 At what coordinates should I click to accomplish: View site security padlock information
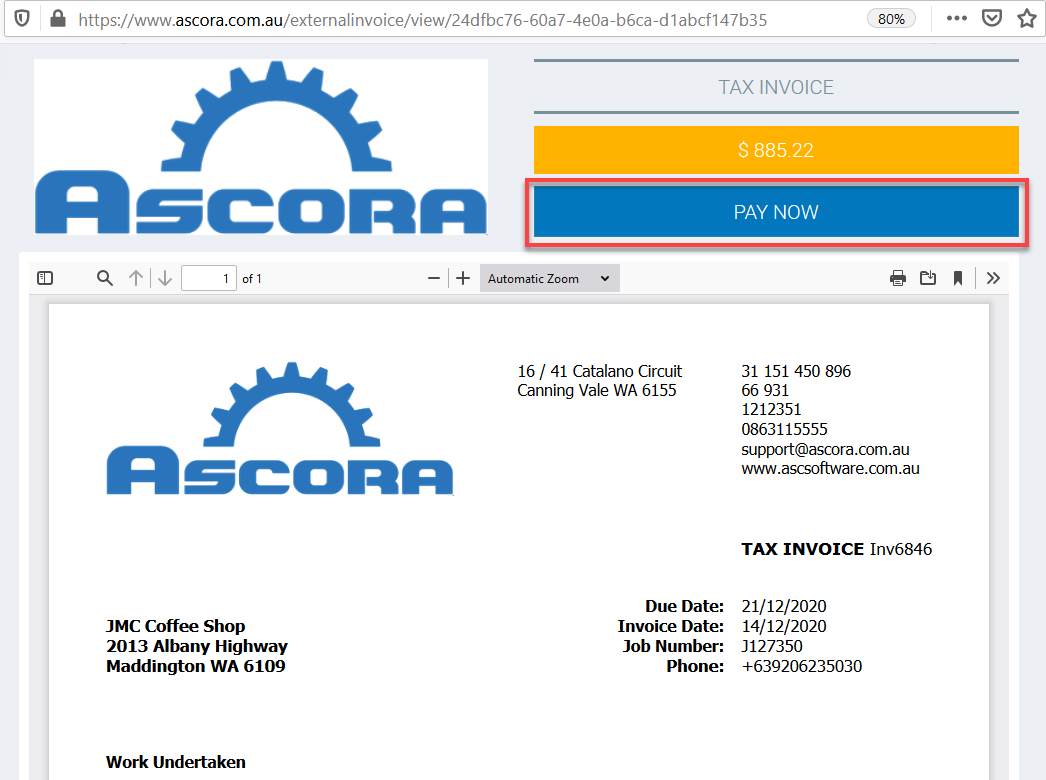point(57,18)
